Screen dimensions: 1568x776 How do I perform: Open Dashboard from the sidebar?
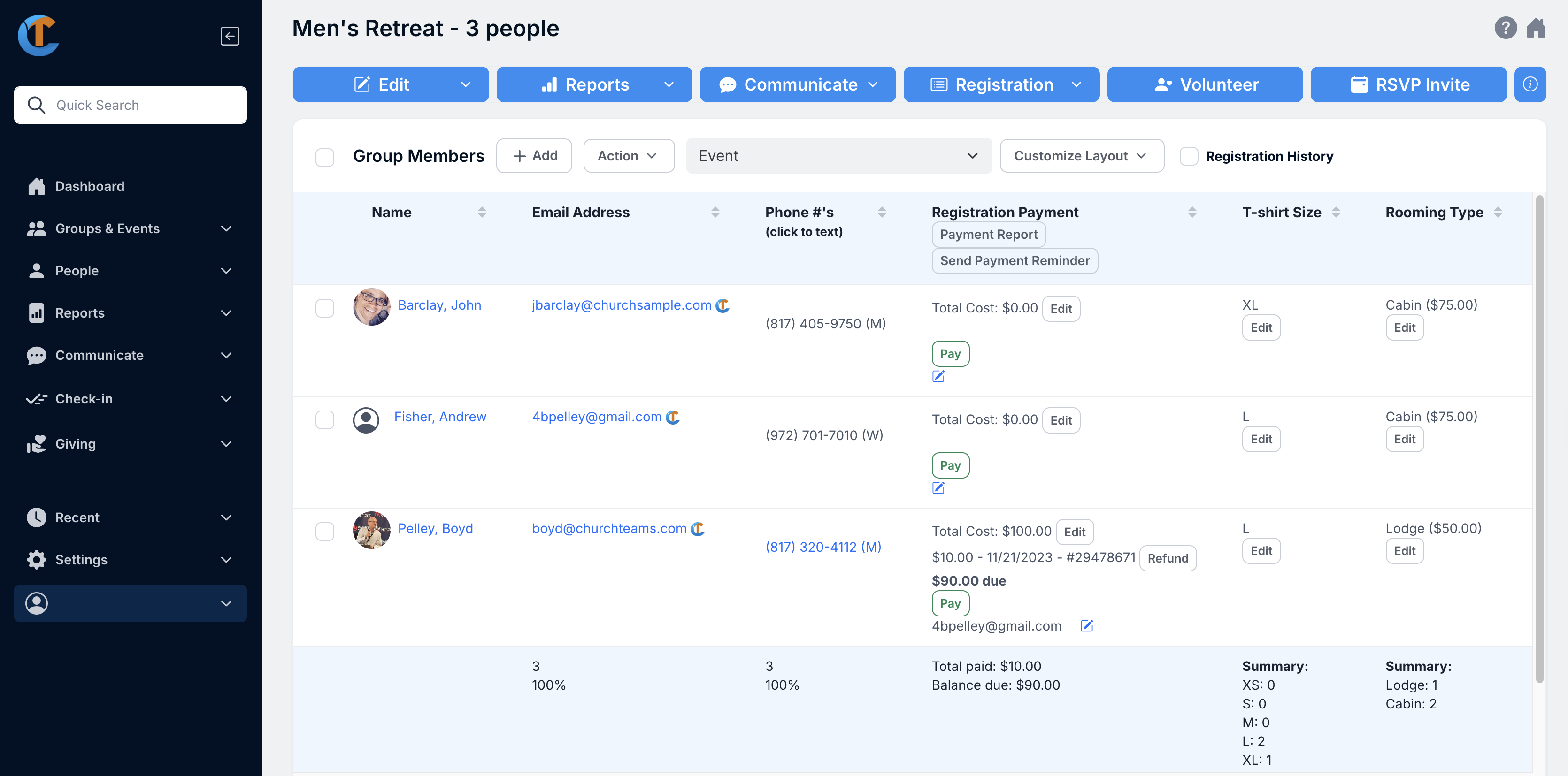[x=90, y=186]
